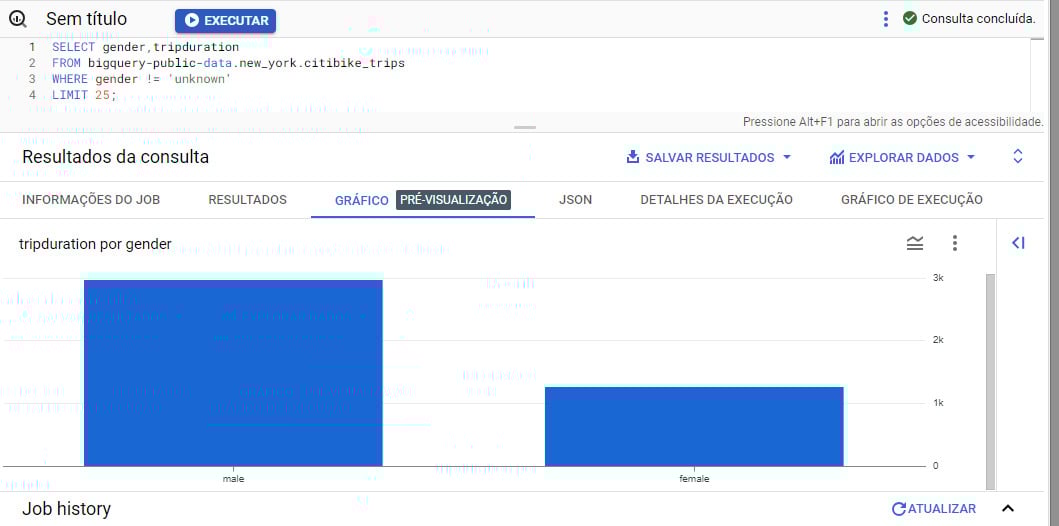Toggle the chart legend icon
This screenshot has height=526, width=1059.
915,243
